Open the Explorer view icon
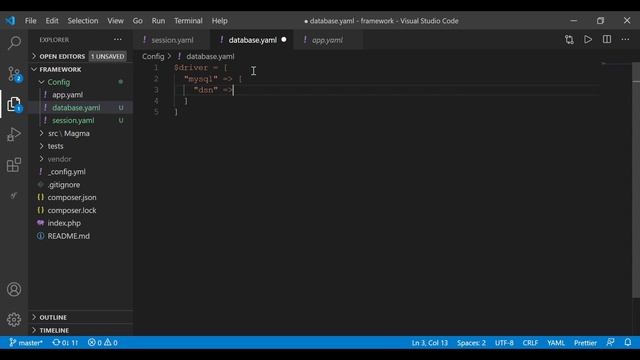Viewport: 640px width, 360px height. (14, 105)
